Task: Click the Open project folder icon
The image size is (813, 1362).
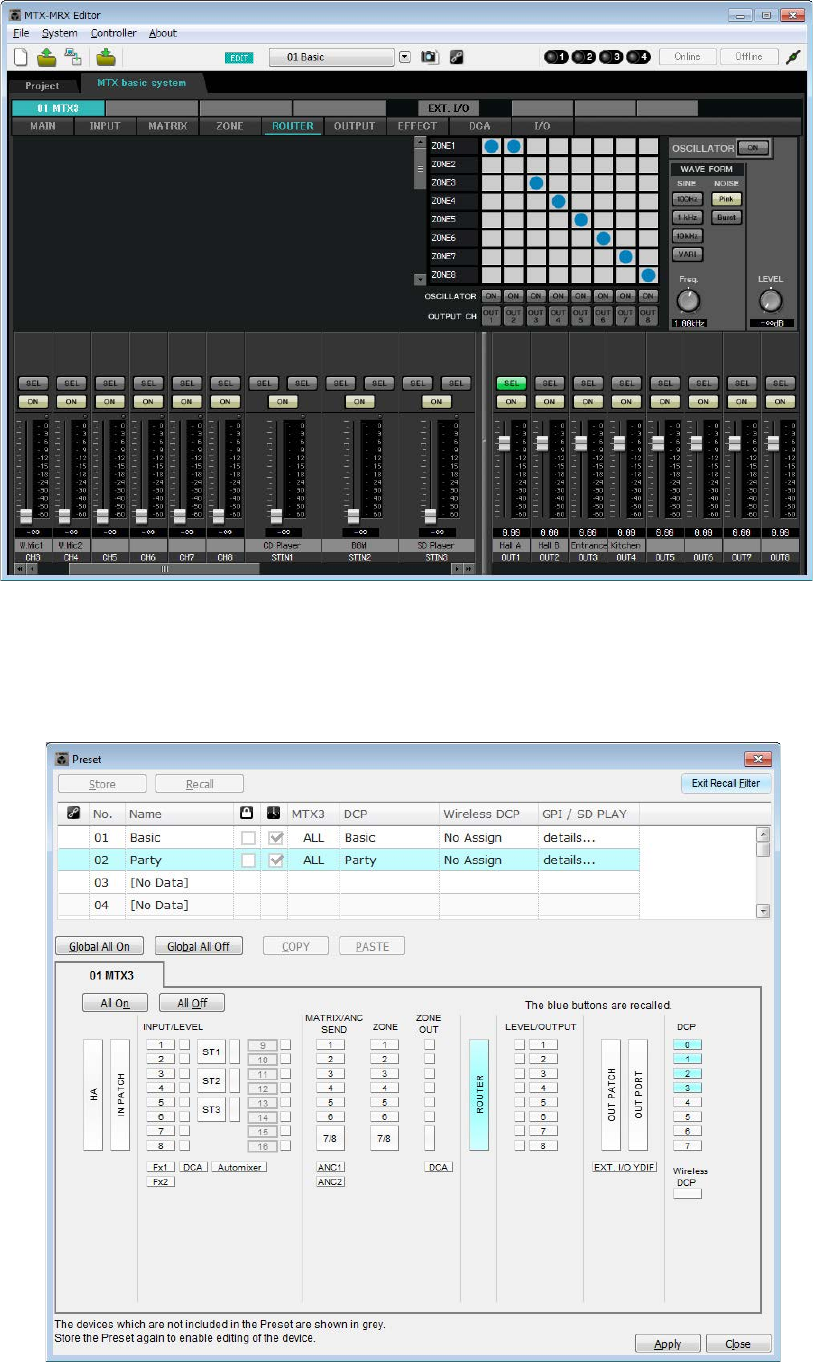Action: (48, 57)
